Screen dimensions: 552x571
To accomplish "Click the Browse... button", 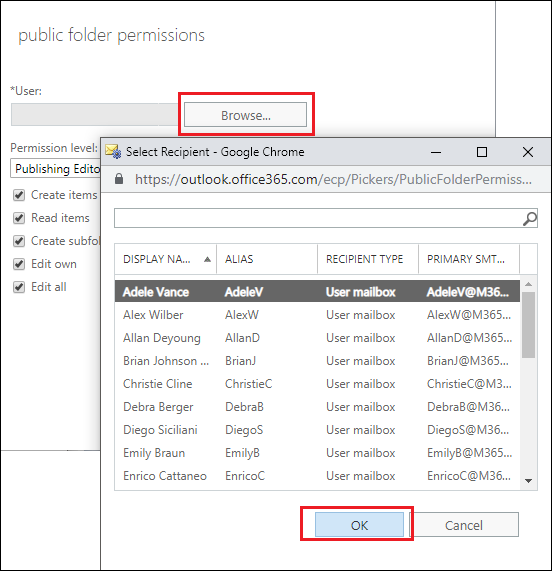I will [245, 115].
